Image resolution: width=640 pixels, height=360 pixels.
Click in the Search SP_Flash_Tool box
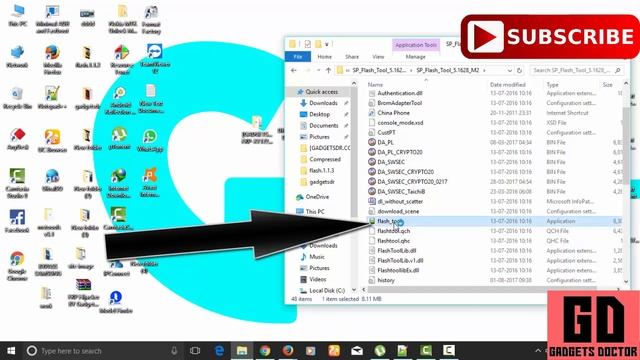point(577,70)
